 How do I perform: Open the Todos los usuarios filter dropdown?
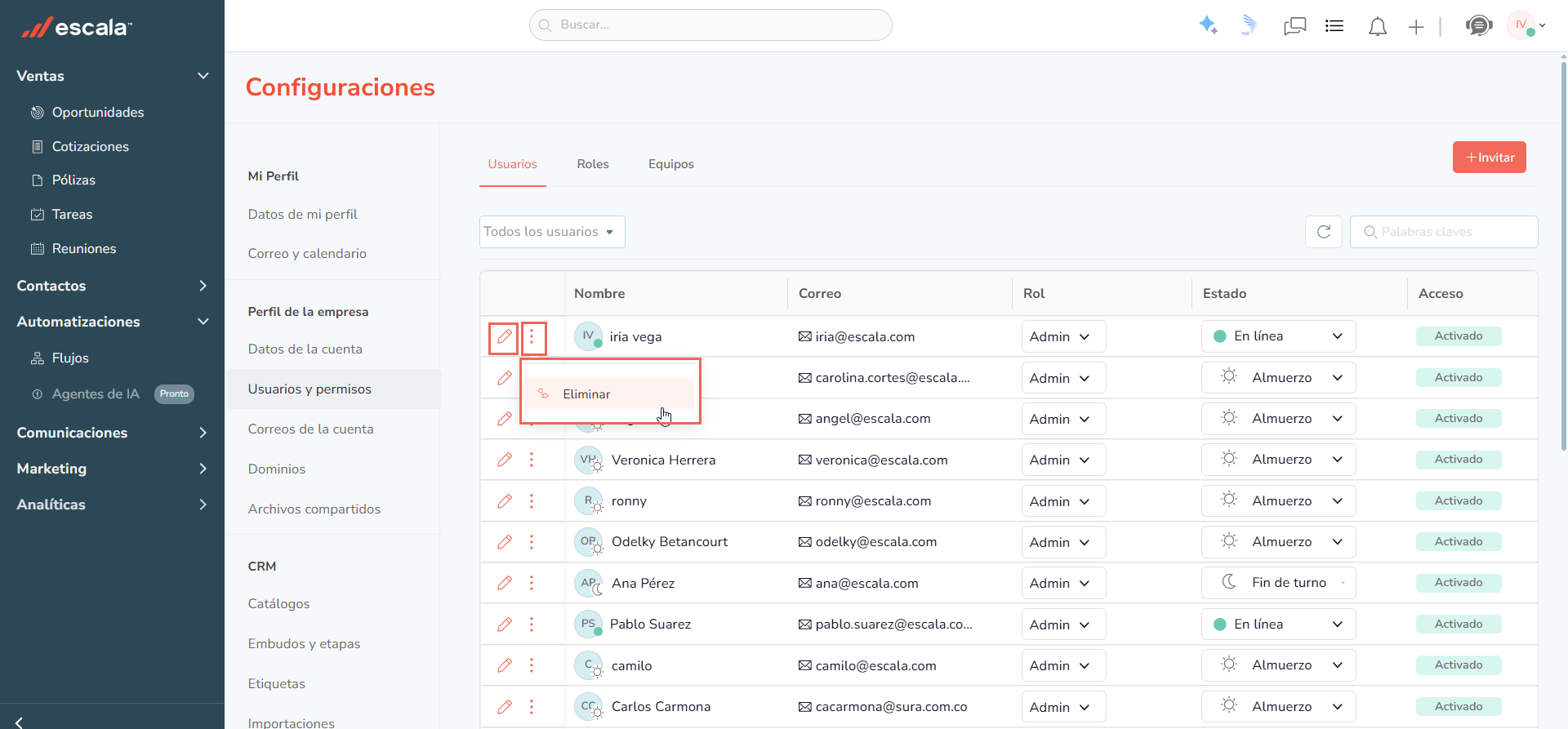click(x=552, y=232)
